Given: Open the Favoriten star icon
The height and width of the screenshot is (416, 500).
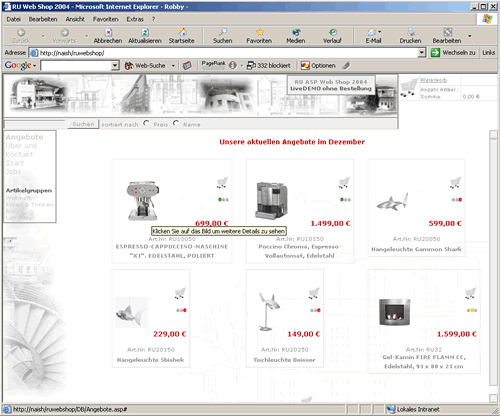Looking at the screenshot, I should (260, 32).
